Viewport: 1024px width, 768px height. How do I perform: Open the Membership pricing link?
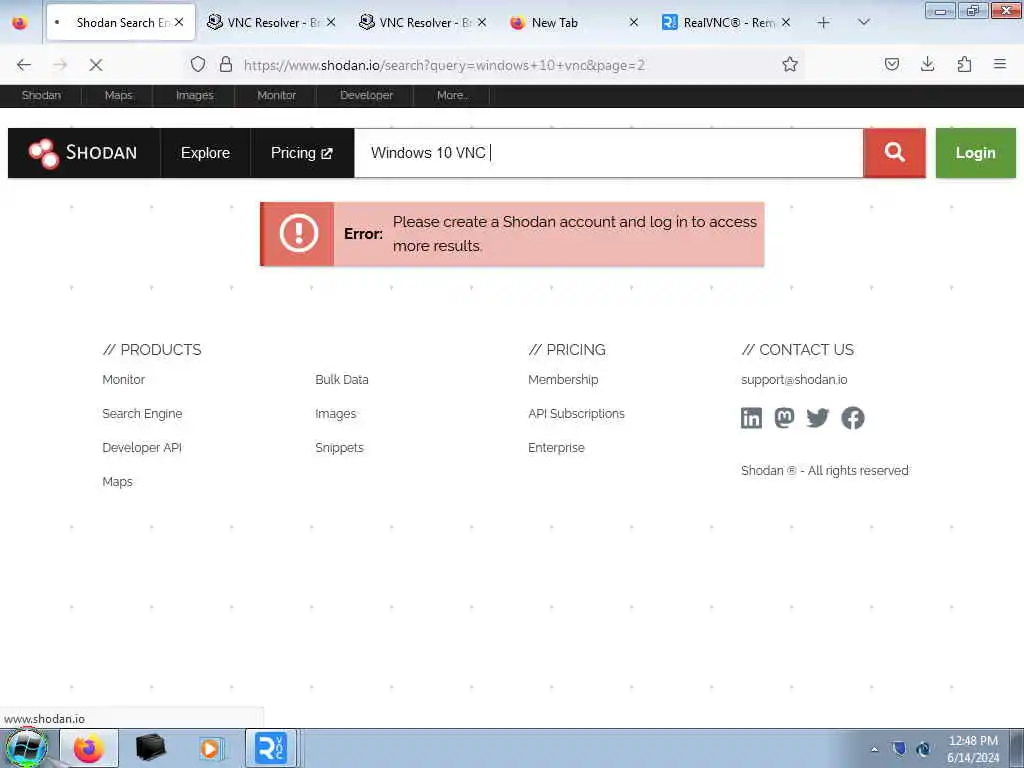(x=563, y=379)
